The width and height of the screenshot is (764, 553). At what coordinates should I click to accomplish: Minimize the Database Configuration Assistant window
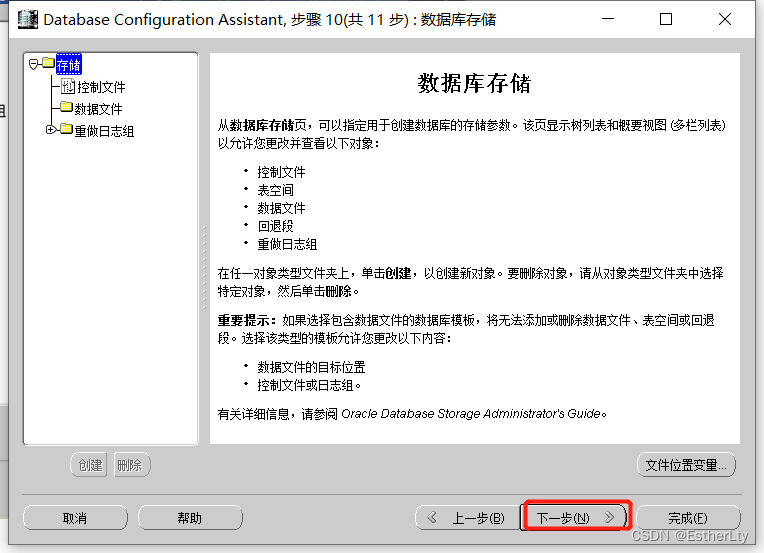(x=608, y=19)
